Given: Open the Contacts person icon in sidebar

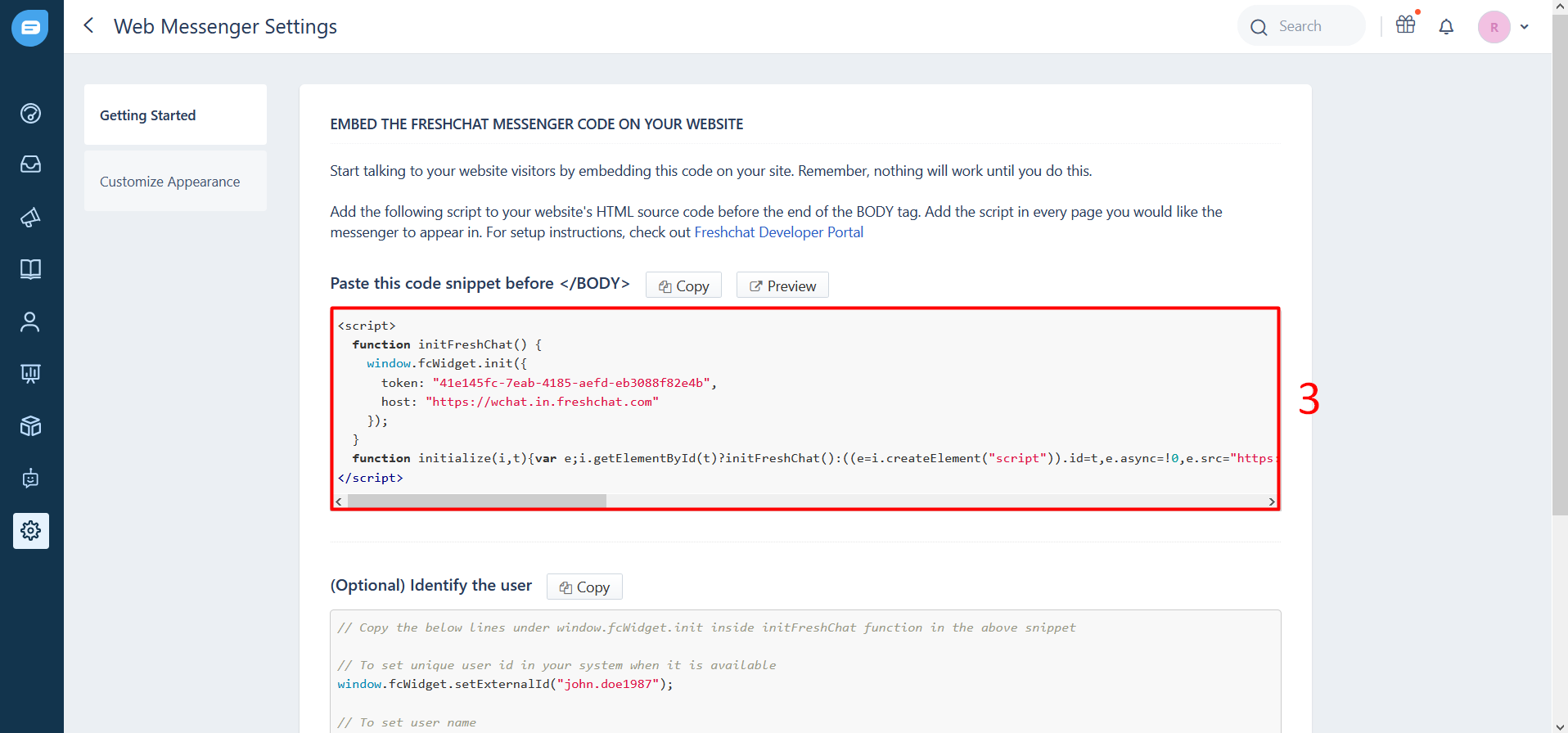Looking at the screenshot, I should click(x=30, y=322).
